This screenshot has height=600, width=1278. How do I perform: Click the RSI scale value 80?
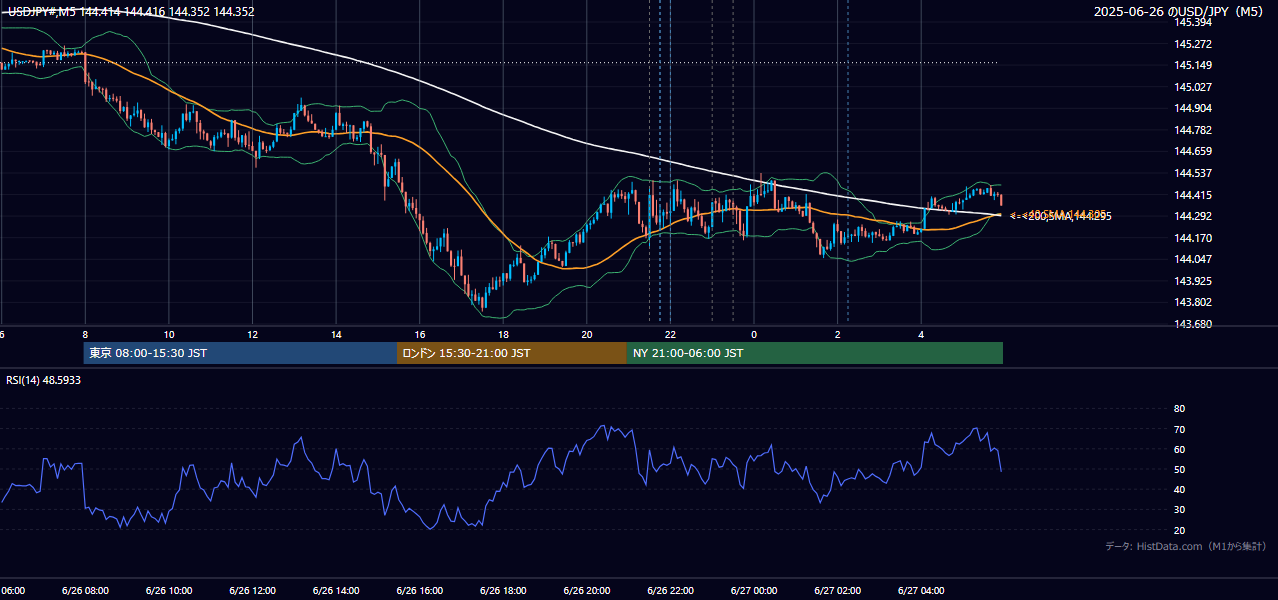[1179, 409]
